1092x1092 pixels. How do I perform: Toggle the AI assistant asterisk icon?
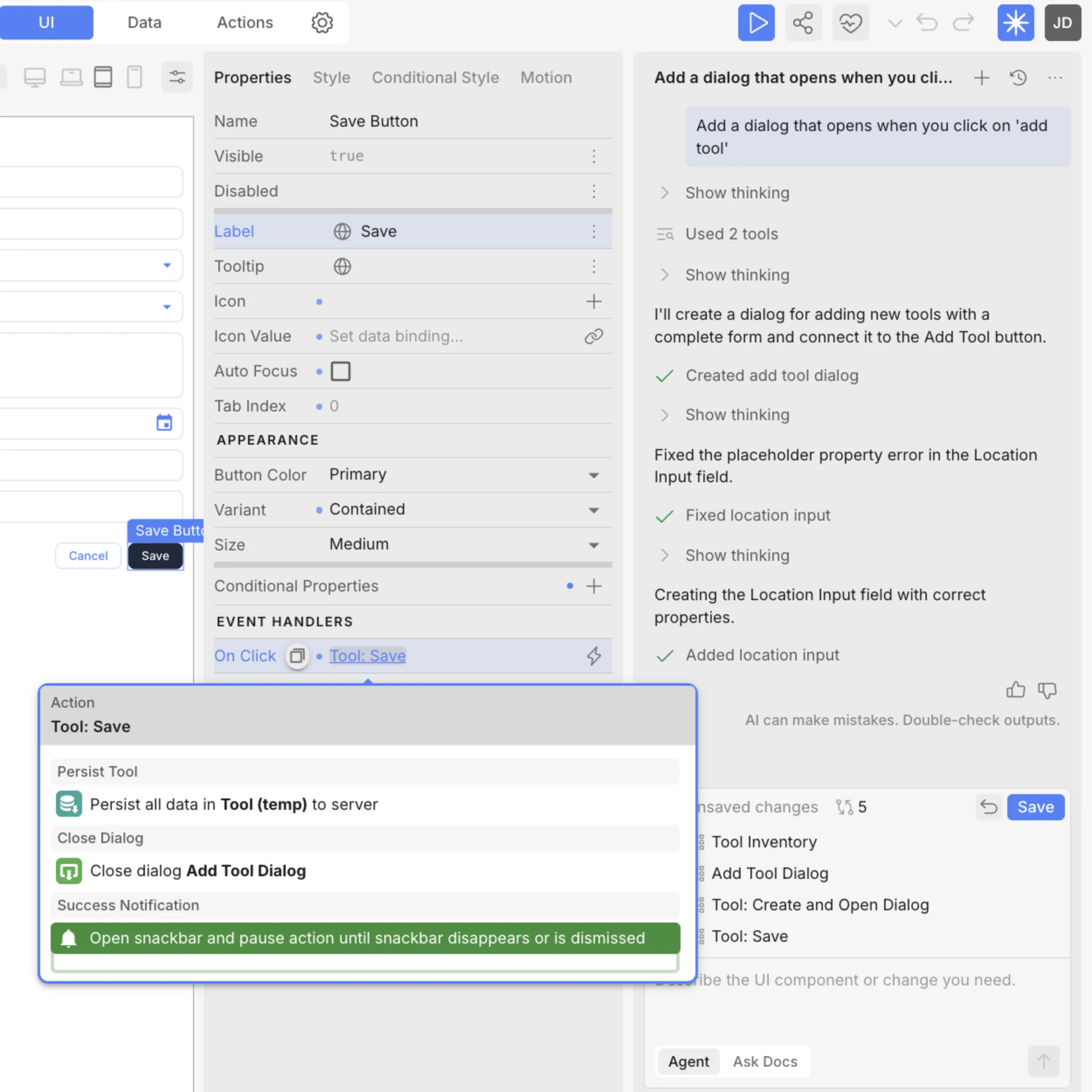point(1015,23)
